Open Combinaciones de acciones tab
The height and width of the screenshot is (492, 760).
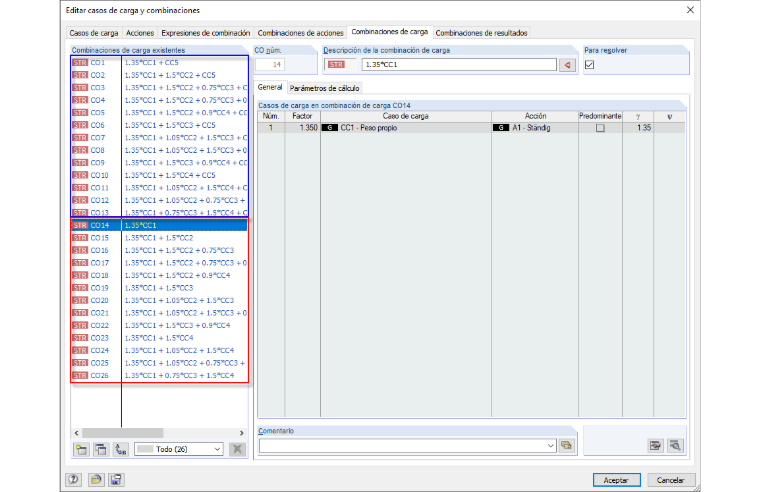click(x=301, y=33)
